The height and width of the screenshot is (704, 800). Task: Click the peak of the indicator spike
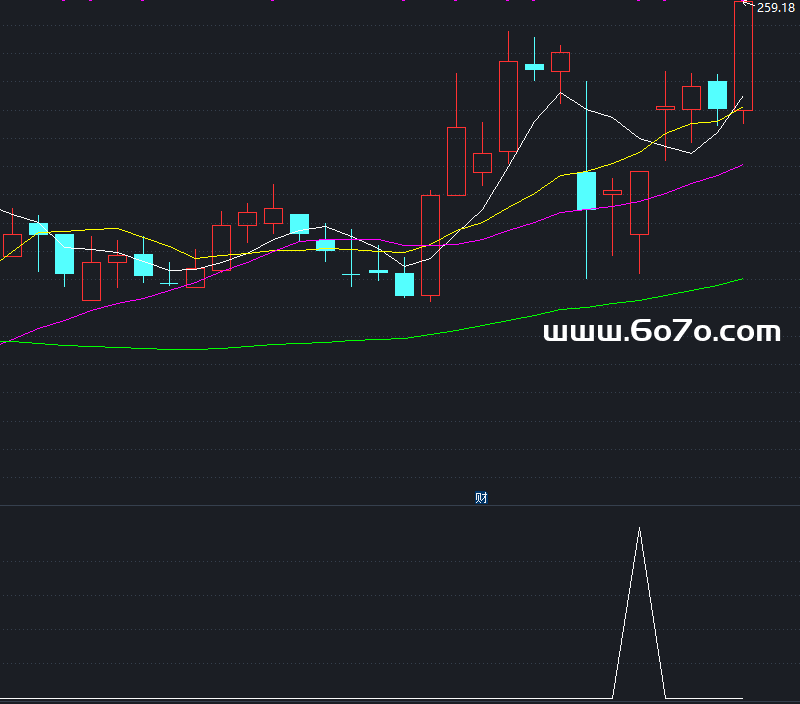coord(639,528)
